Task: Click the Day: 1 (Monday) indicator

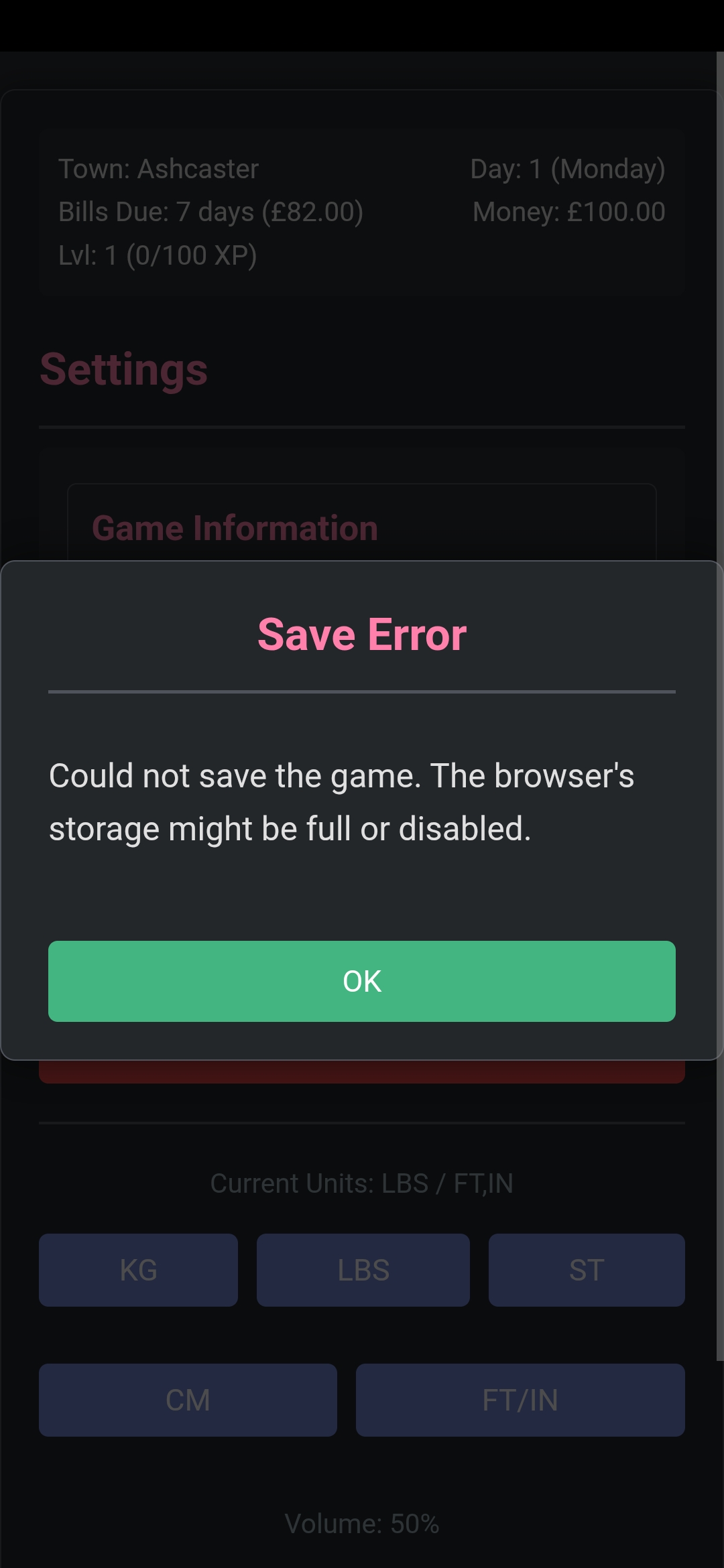Action: 568,169
